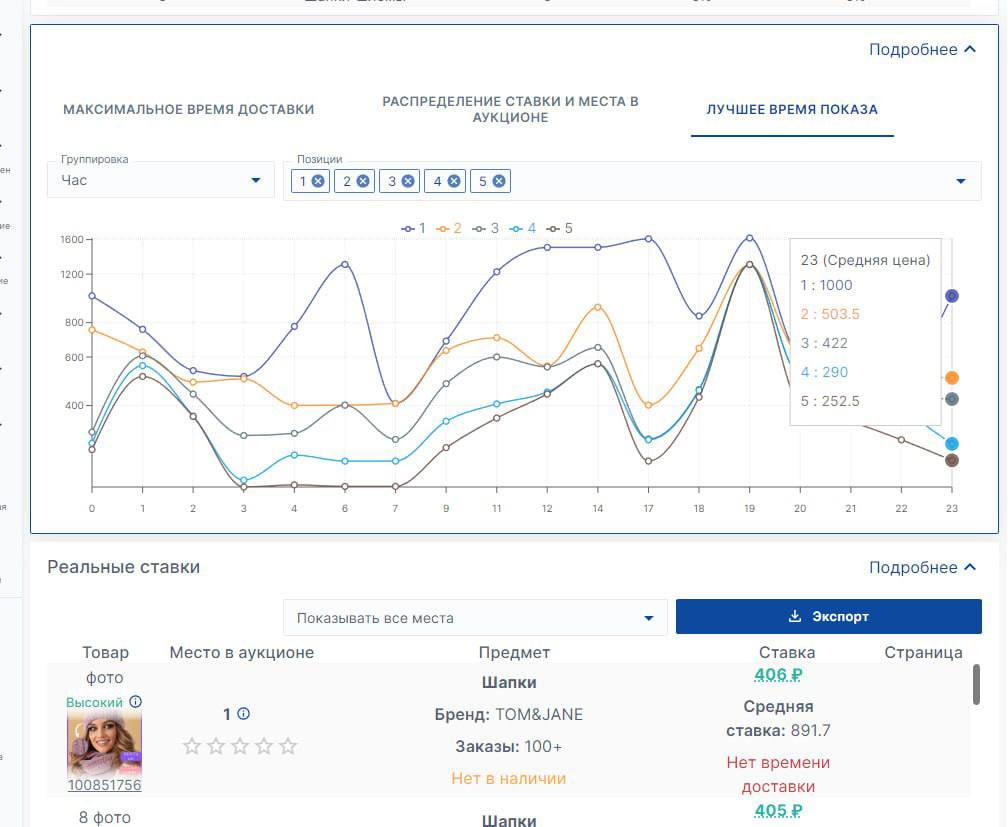1008x827 pixels.
Task: Switch to Максимальное время доставки tab
Action: click(189, 109)
